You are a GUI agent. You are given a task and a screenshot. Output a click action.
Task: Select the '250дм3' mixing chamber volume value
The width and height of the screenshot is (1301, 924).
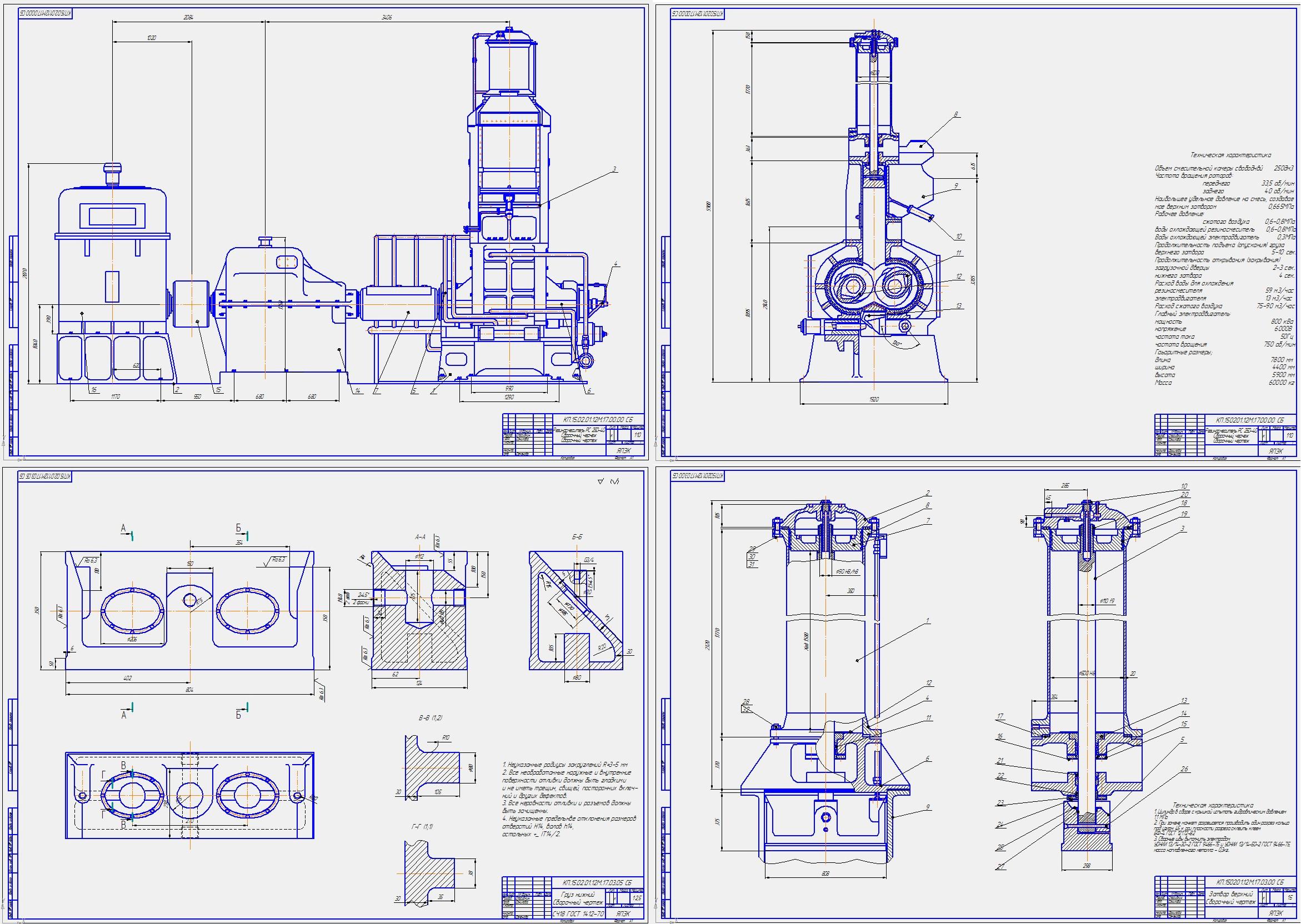pos(1284,168)
